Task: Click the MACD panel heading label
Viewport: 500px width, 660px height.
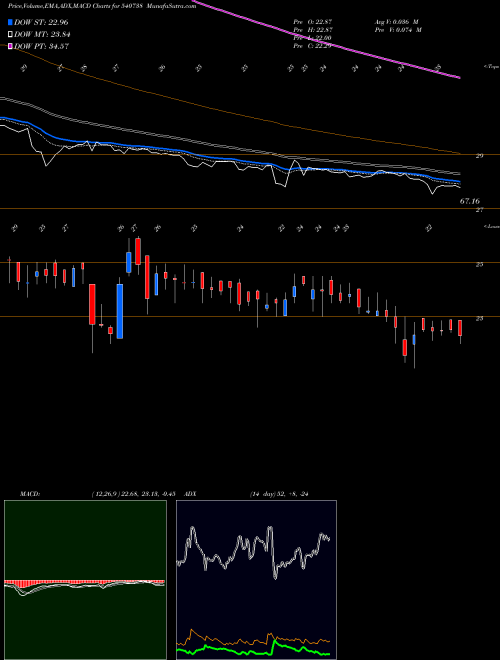Action: click(29, 494)
